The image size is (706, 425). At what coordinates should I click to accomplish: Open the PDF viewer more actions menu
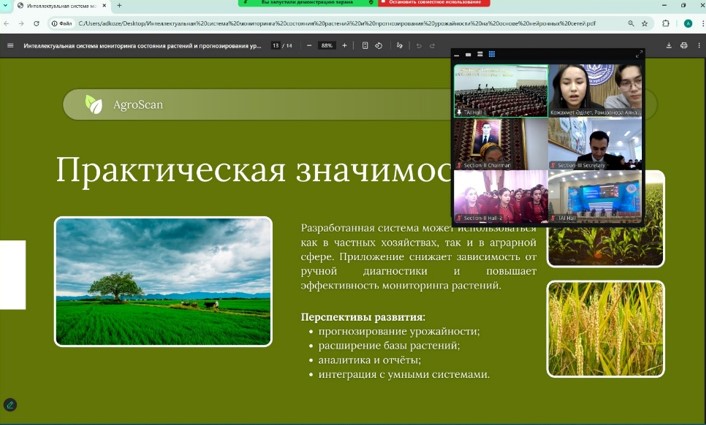pyautogui.click(x=697, y=45)
